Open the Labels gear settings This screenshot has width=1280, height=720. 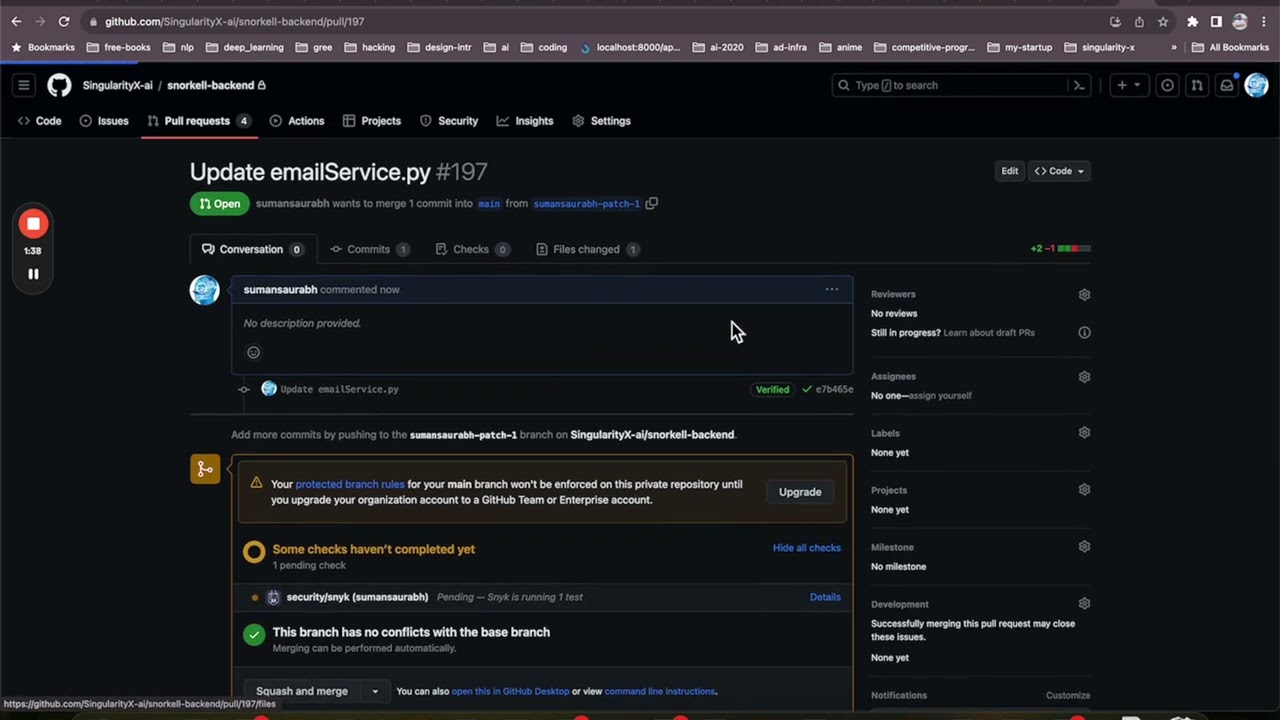[x=1084, y=432]
